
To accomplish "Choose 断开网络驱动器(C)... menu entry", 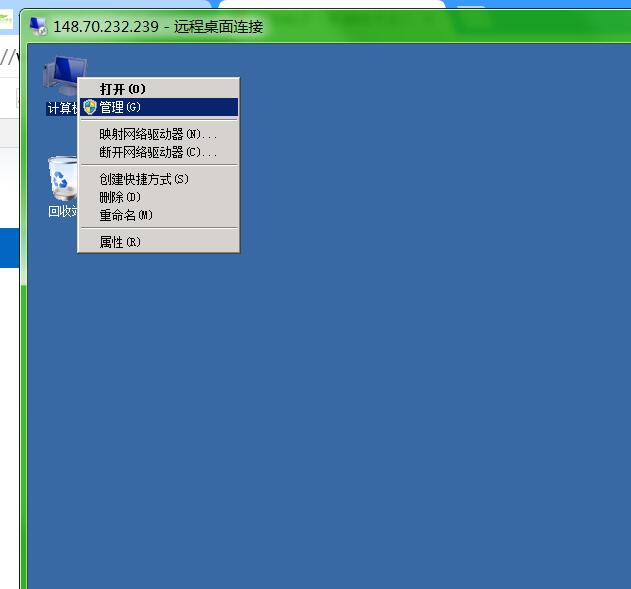I will [x=158, y=152].
